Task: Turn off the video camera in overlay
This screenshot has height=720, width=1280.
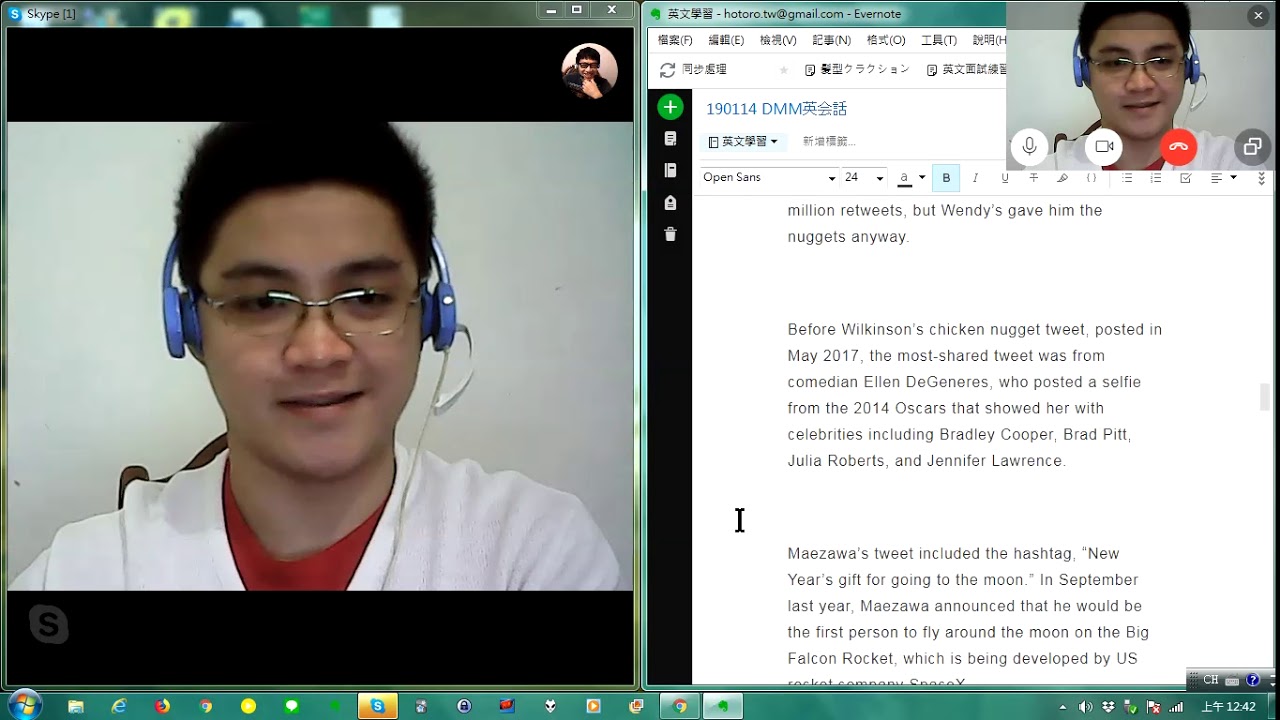Action: (x=1104, y=147)
